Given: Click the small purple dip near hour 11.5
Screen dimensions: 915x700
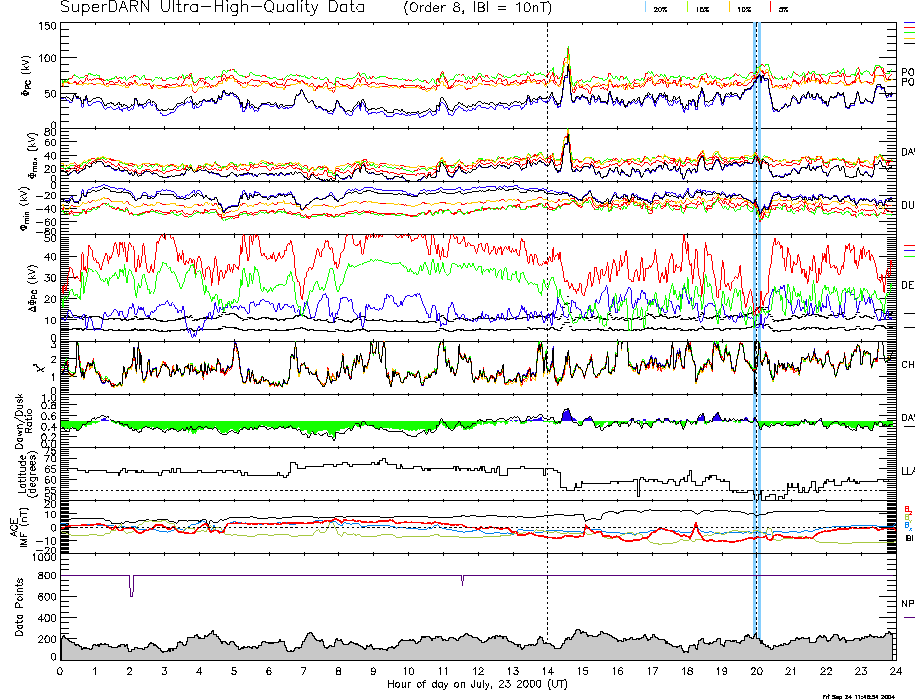Looking at the screenshot, I should pyautogui.click(x=462, y=581).
